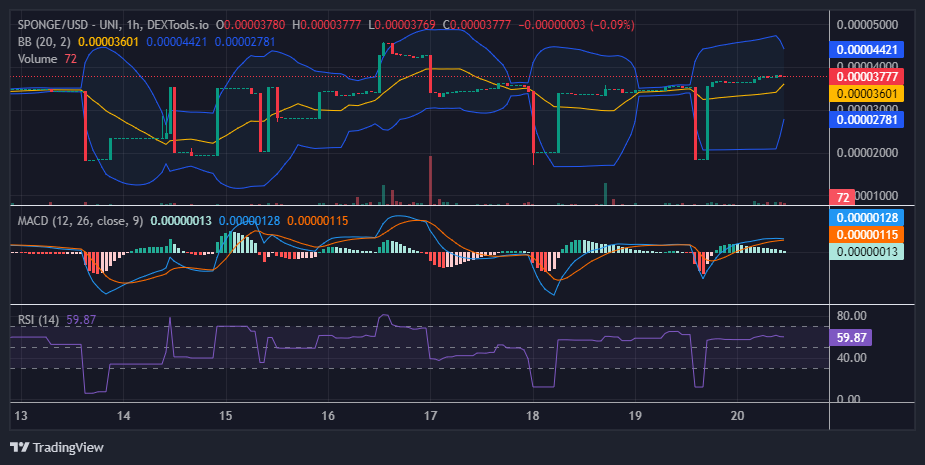The image size is (925, 465).
Task: Click the lower band price tag 0.00002781
Action: click(x=867, y=120)
